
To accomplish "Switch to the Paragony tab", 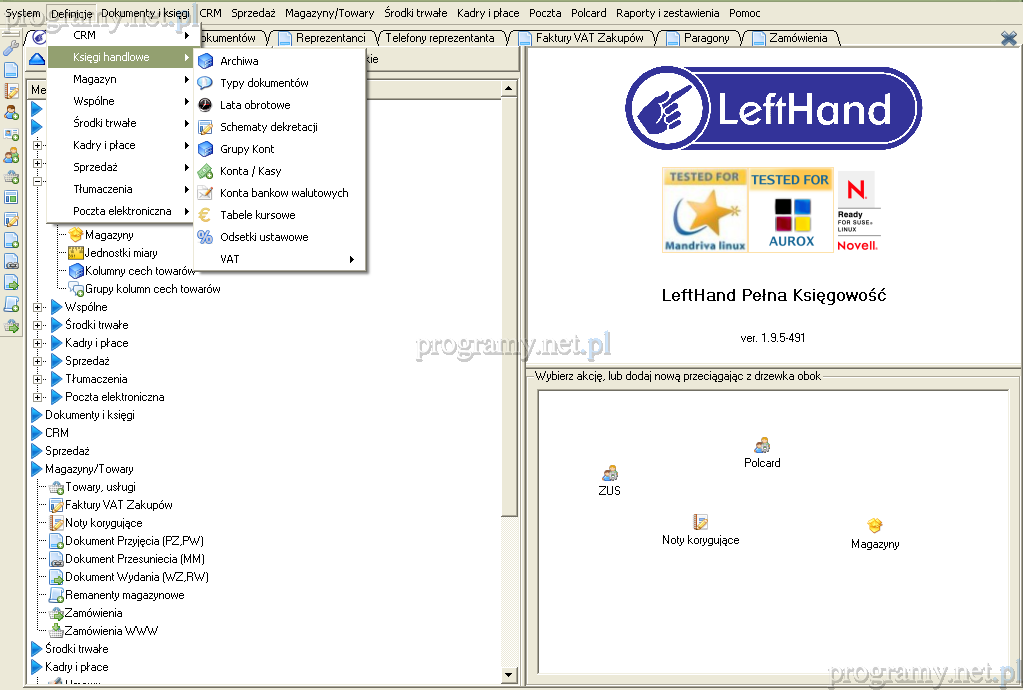I will coord(706,38).
